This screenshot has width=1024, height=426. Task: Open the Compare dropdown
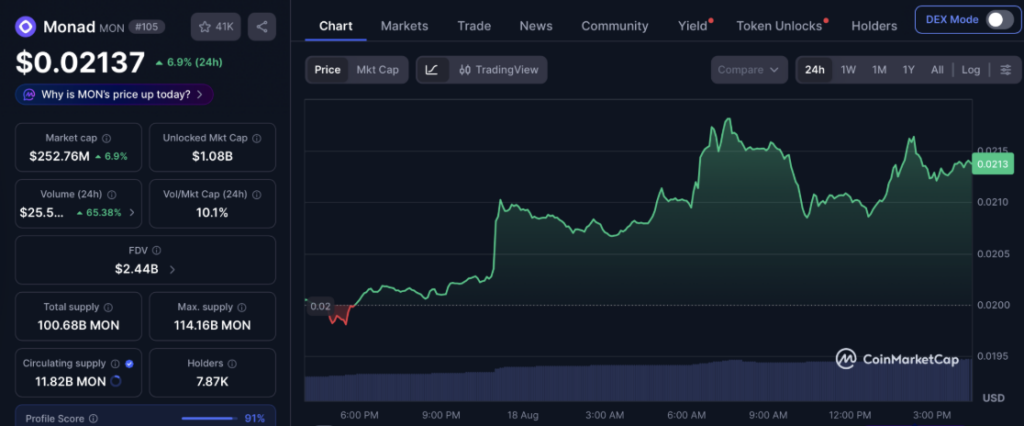click(x=749, y=70)
